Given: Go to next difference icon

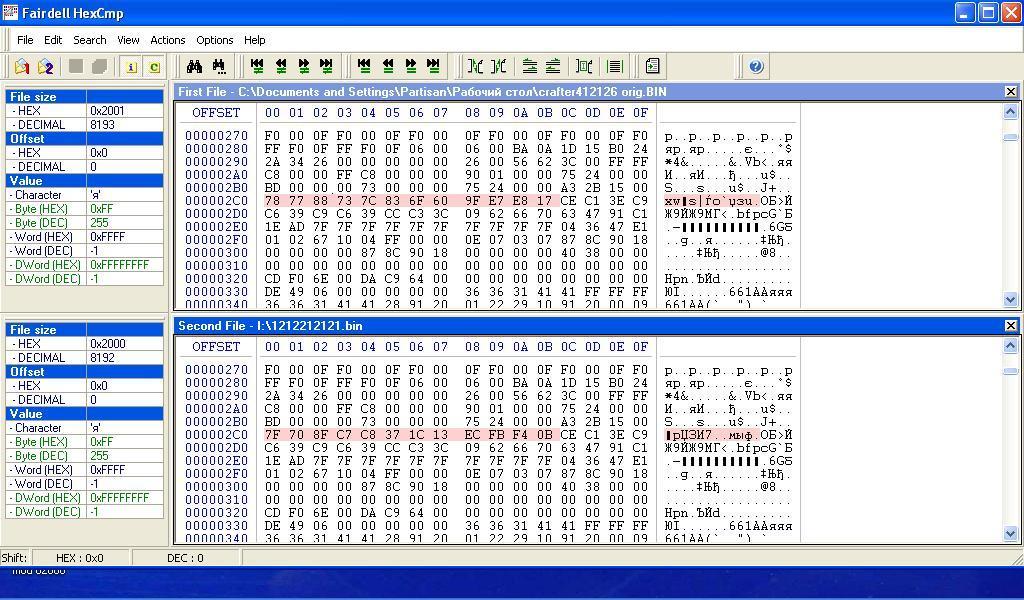Looking at the screenshot, I should pos(304,66).
